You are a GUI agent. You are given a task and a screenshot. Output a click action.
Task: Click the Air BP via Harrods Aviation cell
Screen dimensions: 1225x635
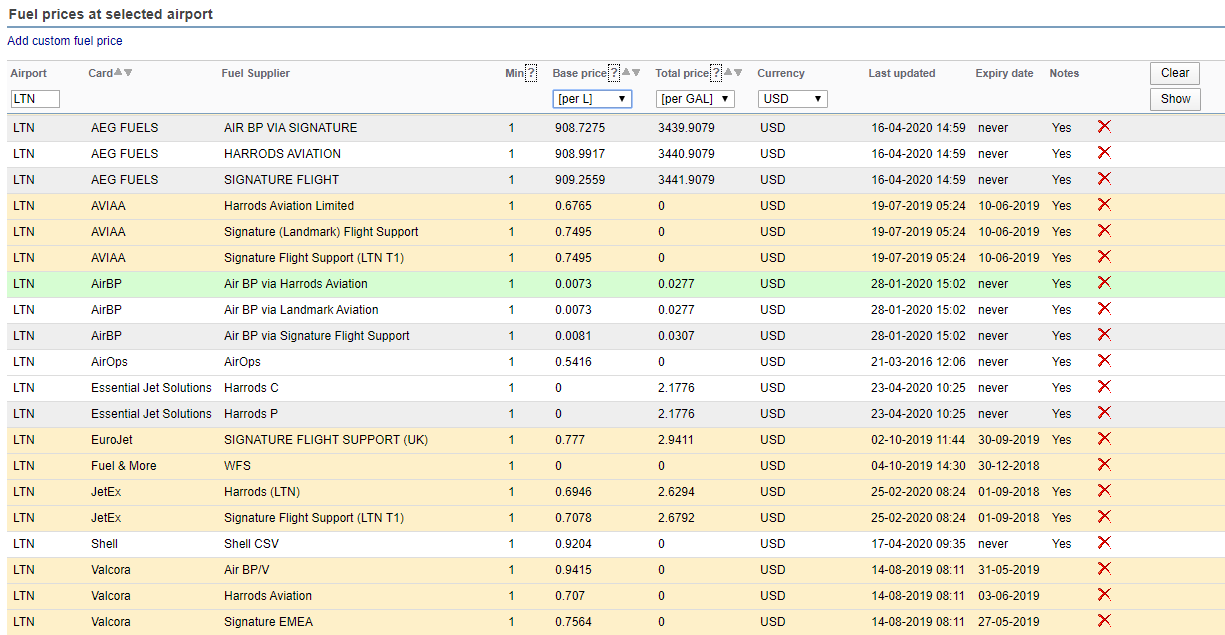point(296,283)
